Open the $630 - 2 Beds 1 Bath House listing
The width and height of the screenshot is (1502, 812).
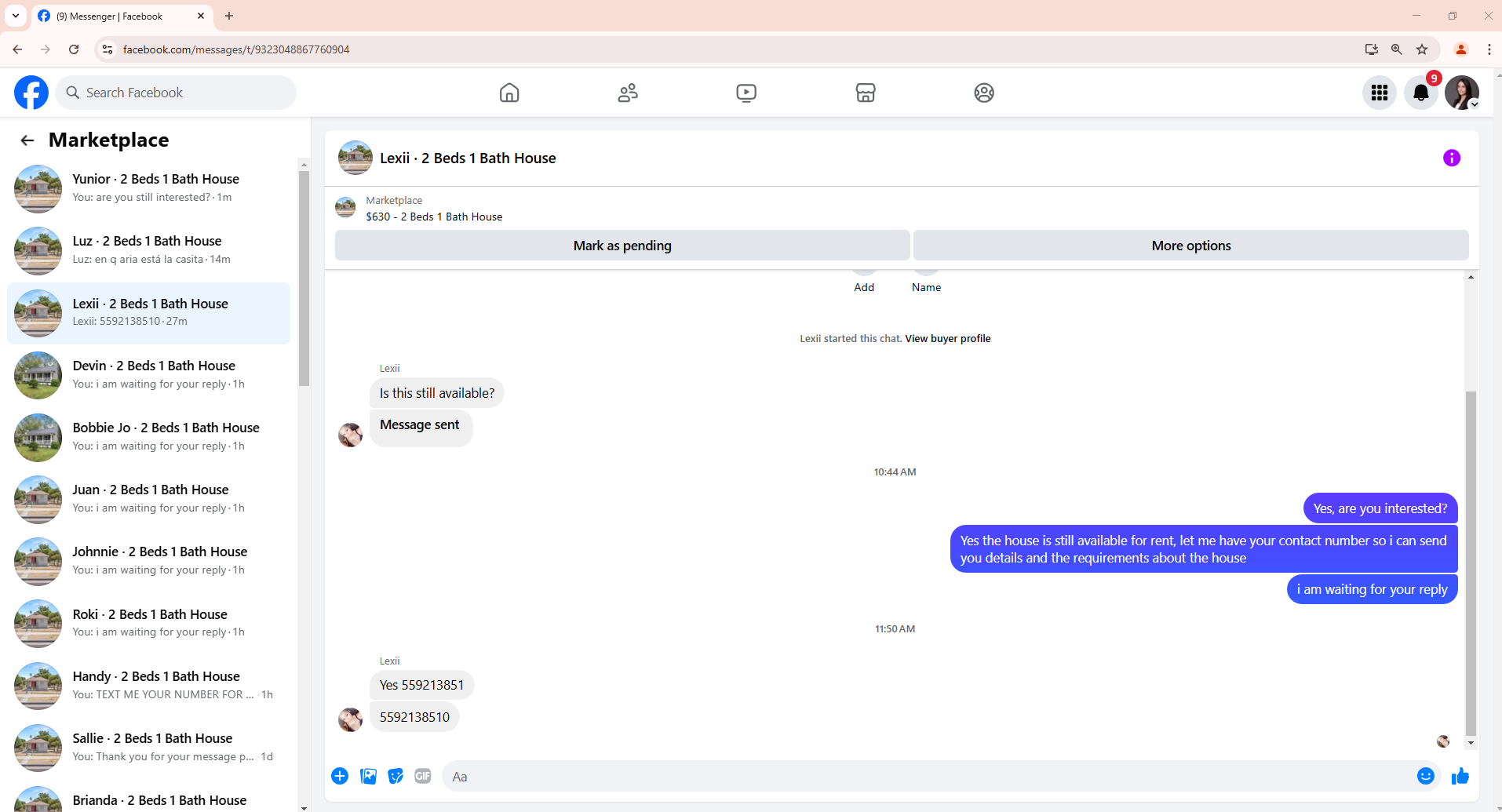(434, 217)
